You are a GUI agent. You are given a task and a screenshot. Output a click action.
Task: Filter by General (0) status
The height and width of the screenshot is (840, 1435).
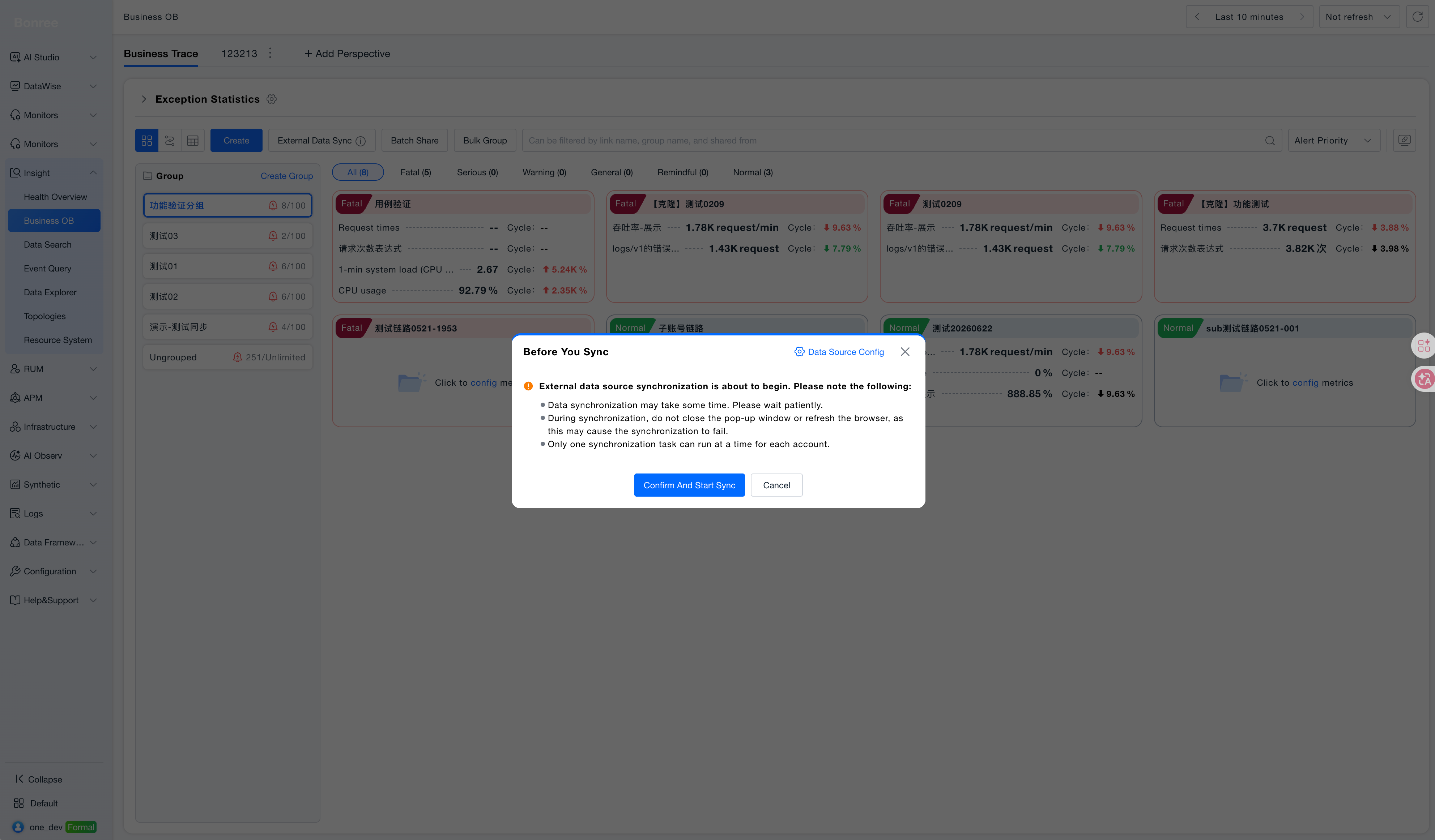pyautogui.click(x=612, y=172)
